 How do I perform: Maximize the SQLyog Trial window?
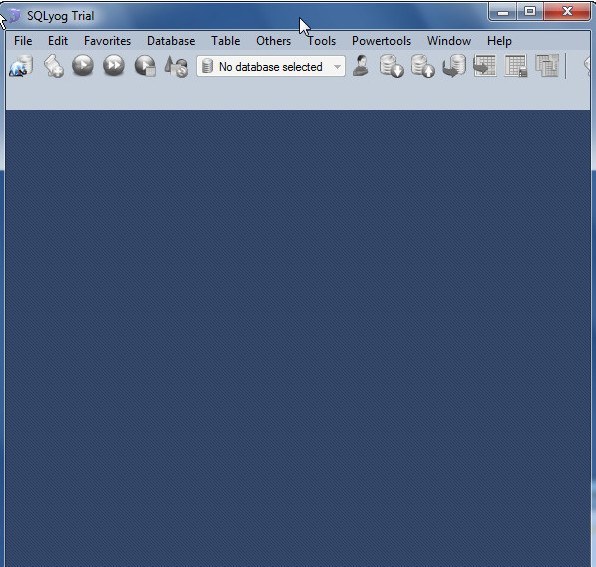tap(530, 11)
